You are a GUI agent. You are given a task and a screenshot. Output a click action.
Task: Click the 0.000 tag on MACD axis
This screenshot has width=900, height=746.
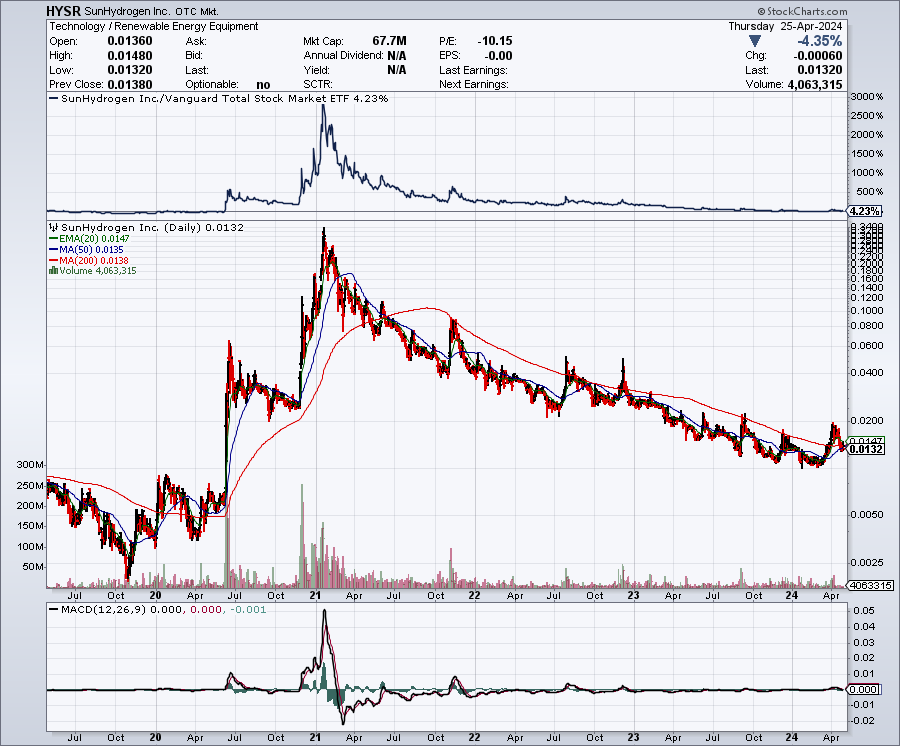point(864,690)
